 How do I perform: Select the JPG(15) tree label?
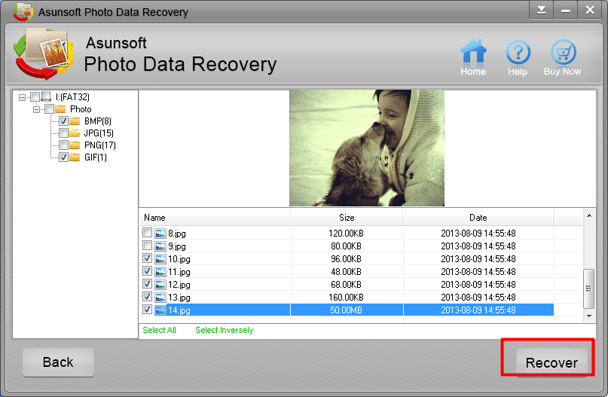tap(99, 133)
